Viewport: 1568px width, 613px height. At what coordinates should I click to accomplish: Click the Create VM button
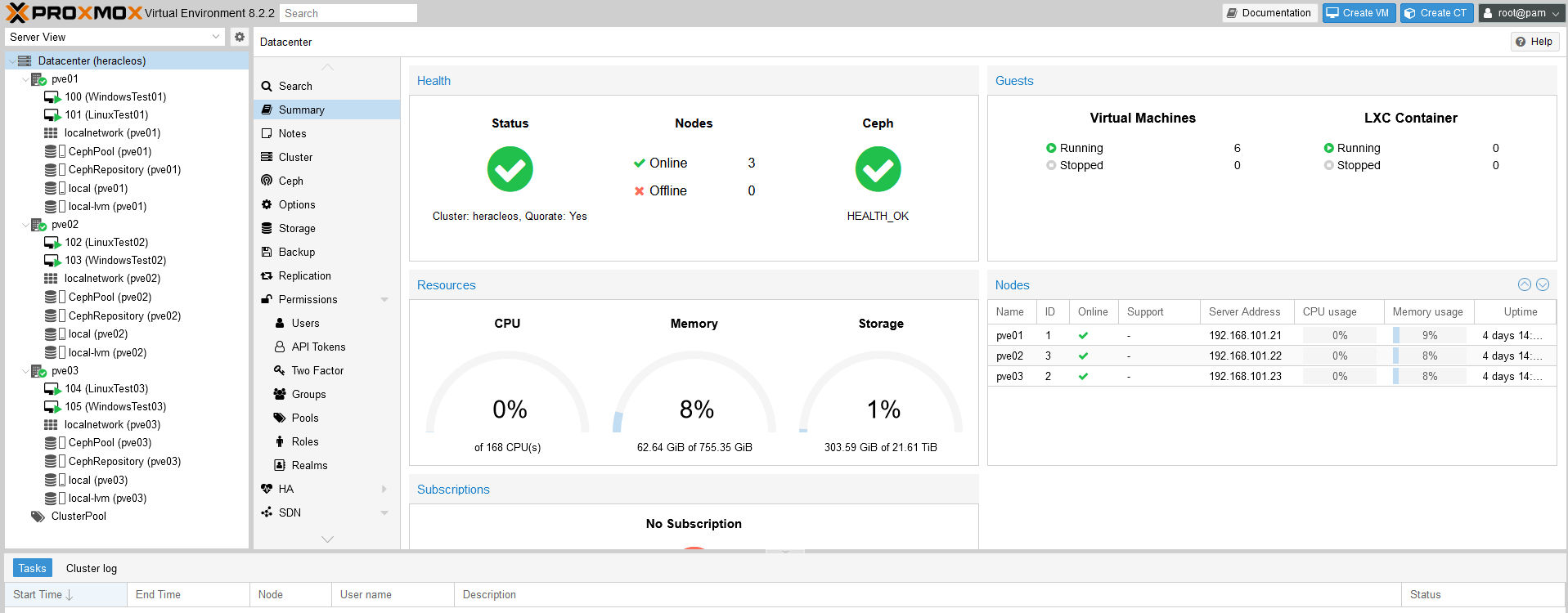pos(1359,13)
